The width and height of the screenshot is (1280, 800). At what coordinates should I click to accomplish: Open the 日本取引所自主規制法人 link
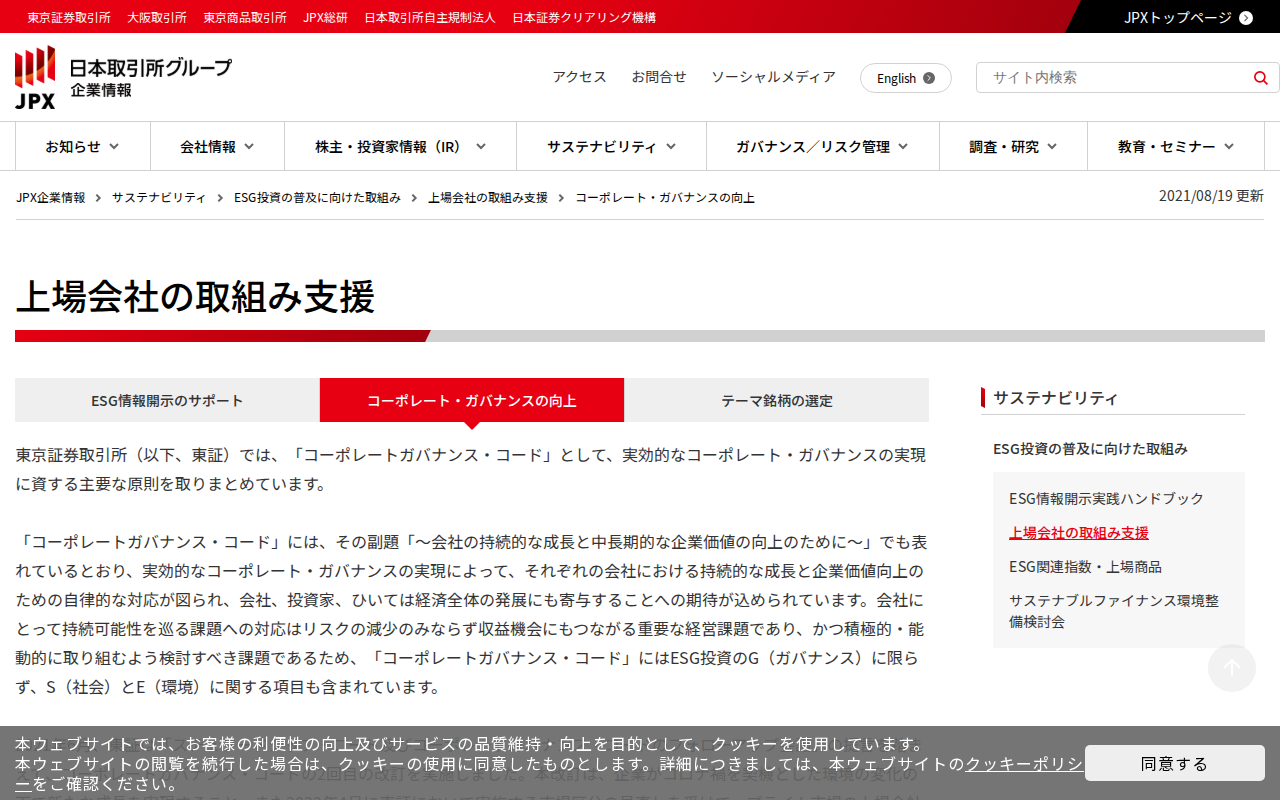point(430,17)
